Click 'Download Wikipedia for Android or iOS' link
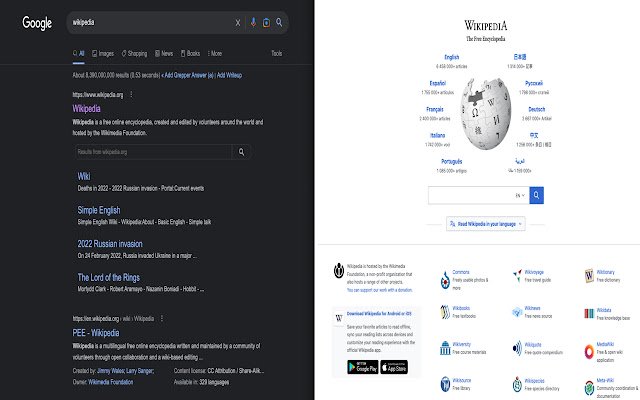This screenshot has width=640, height=400. point(379,314)
